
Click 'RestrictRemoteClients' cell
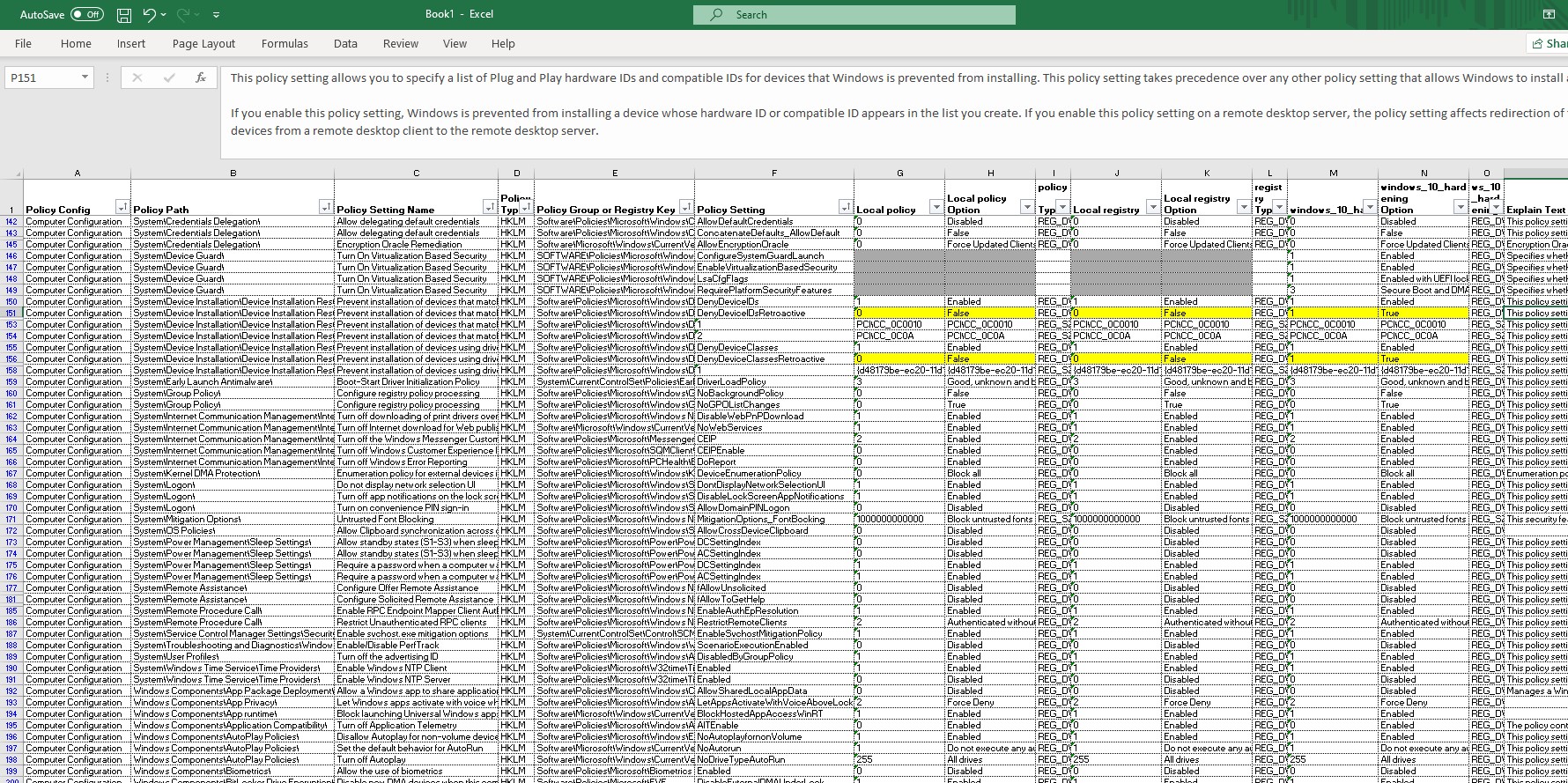click(x=774, y=622)
